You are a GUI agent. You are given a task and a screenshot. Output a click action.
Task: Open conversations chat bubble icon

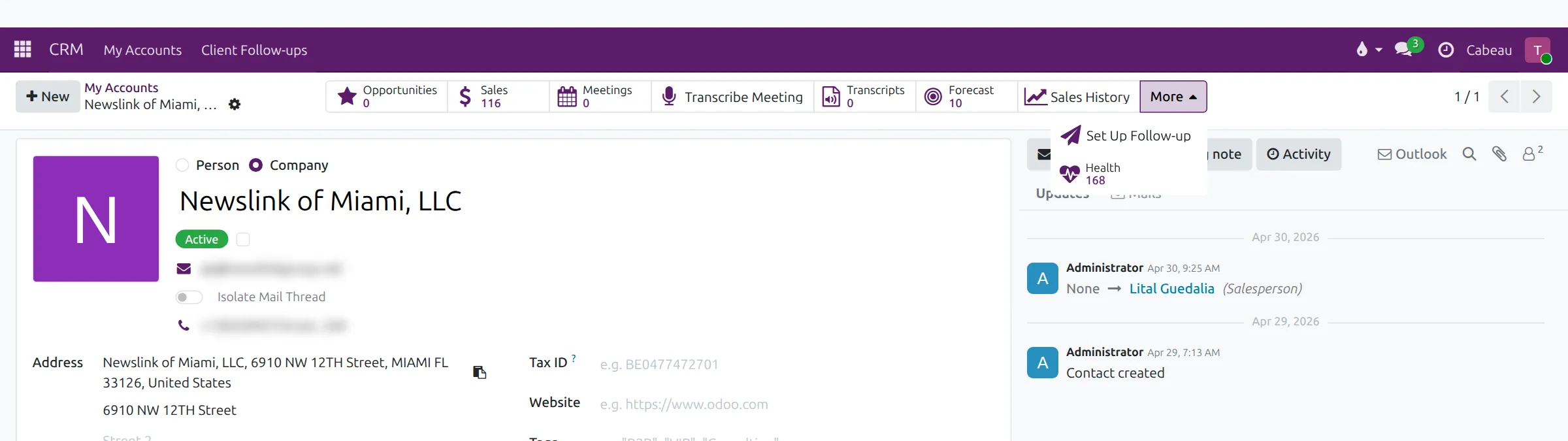[1403, 50]
